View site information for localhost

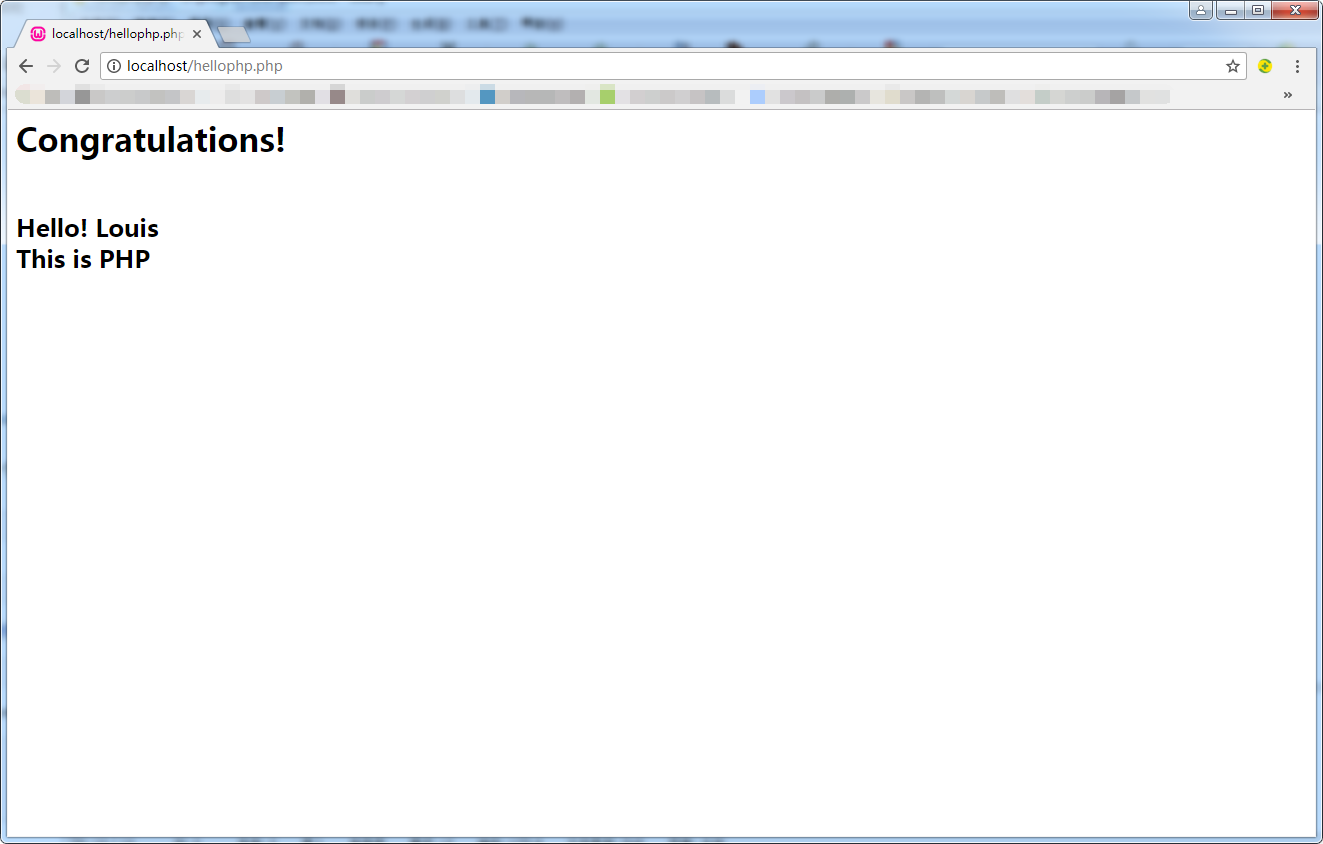pyautogui.click(x=114, y=66)
